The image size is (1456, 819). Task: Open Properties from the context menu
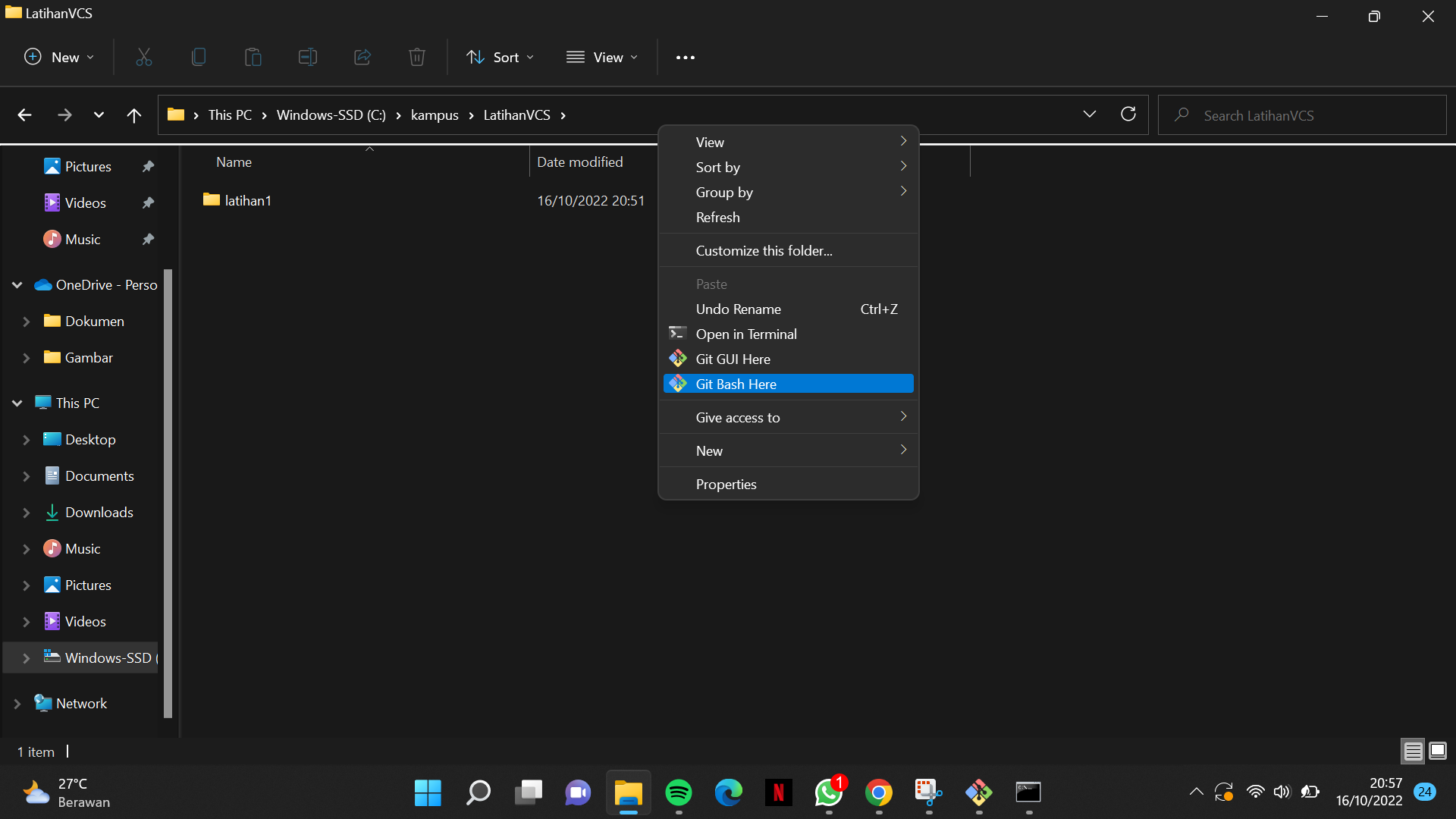pos(726,484)
